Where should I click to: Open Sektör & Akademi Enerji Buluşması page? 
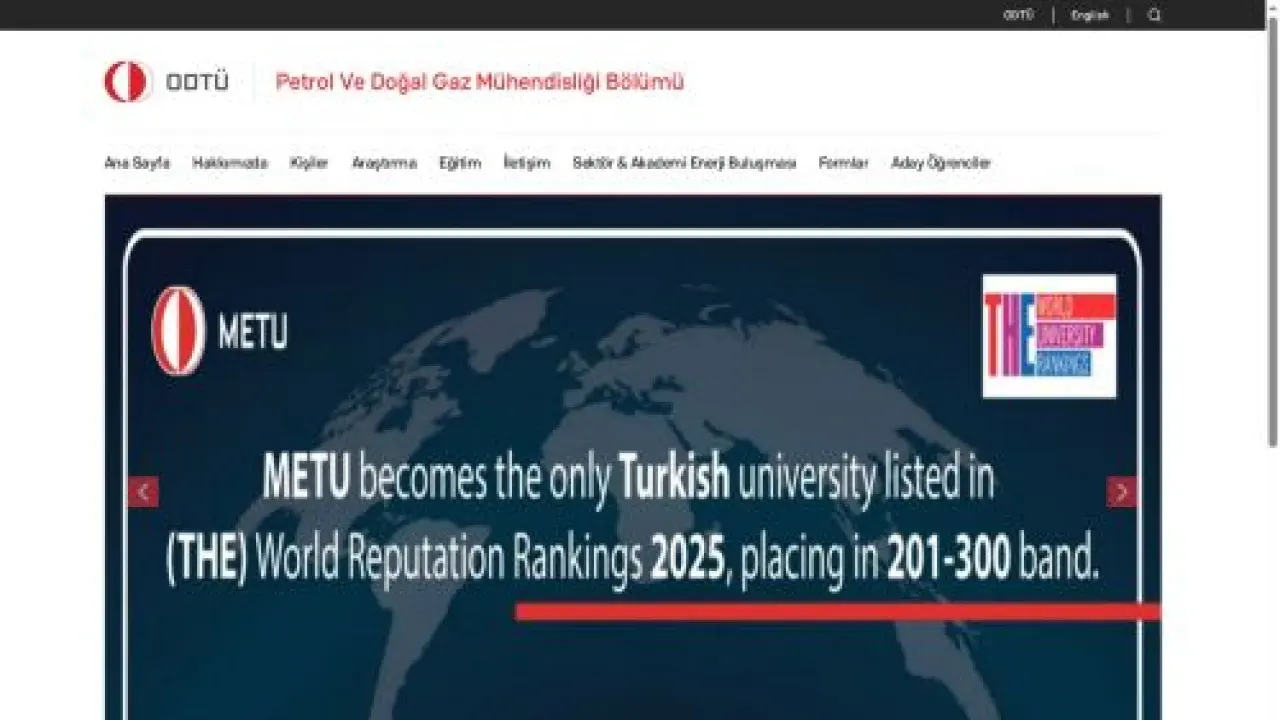point(684,163)
